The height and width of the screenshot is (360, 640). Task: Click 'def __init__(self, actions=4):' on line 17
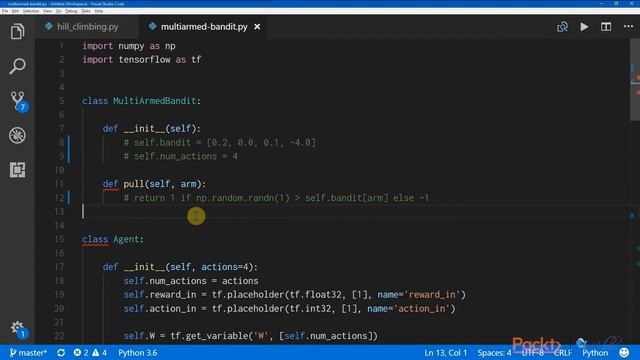coord(180,267)
